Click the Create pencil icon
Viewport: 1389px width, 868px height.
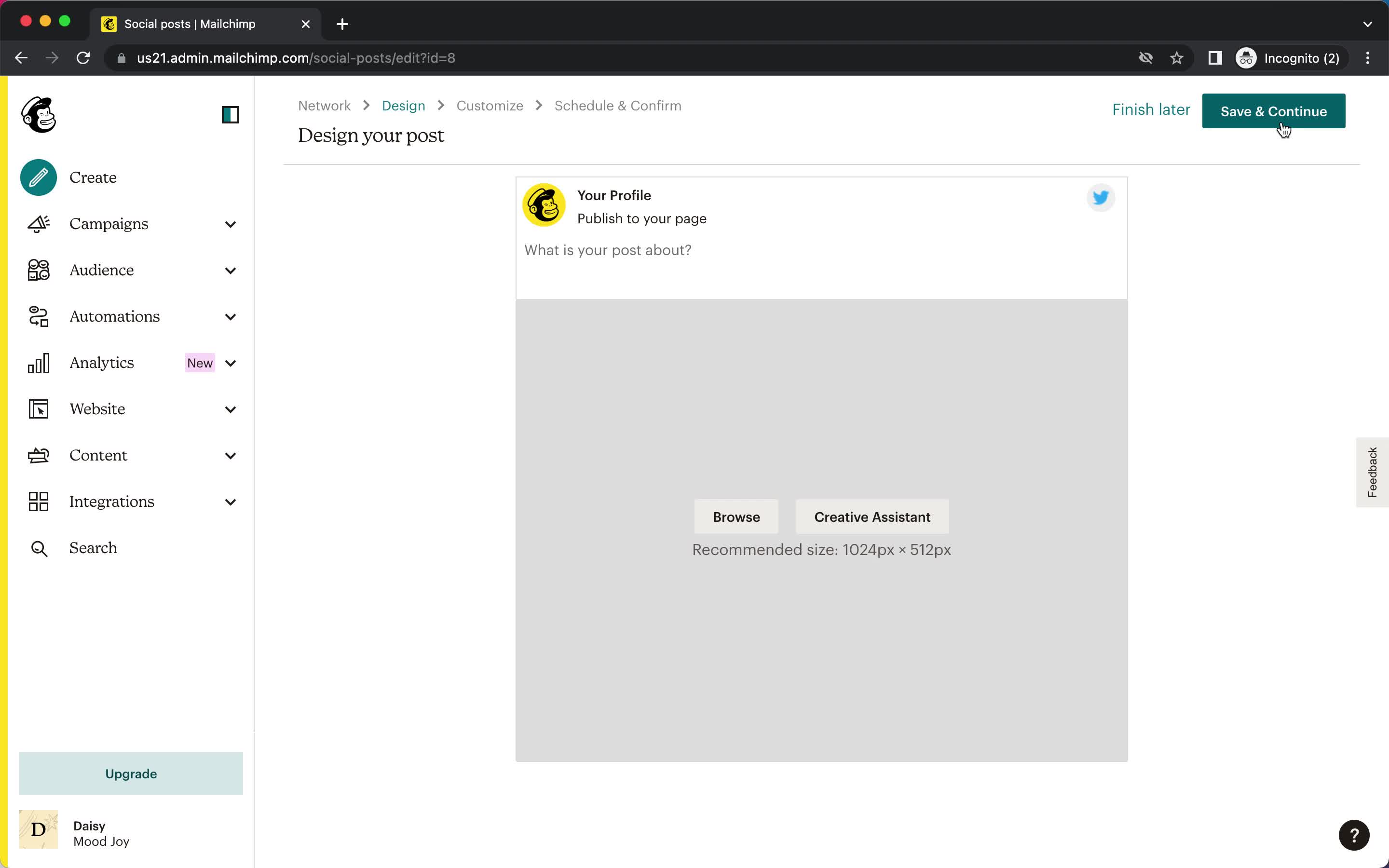pyautogui.click(x=39, y=177)
